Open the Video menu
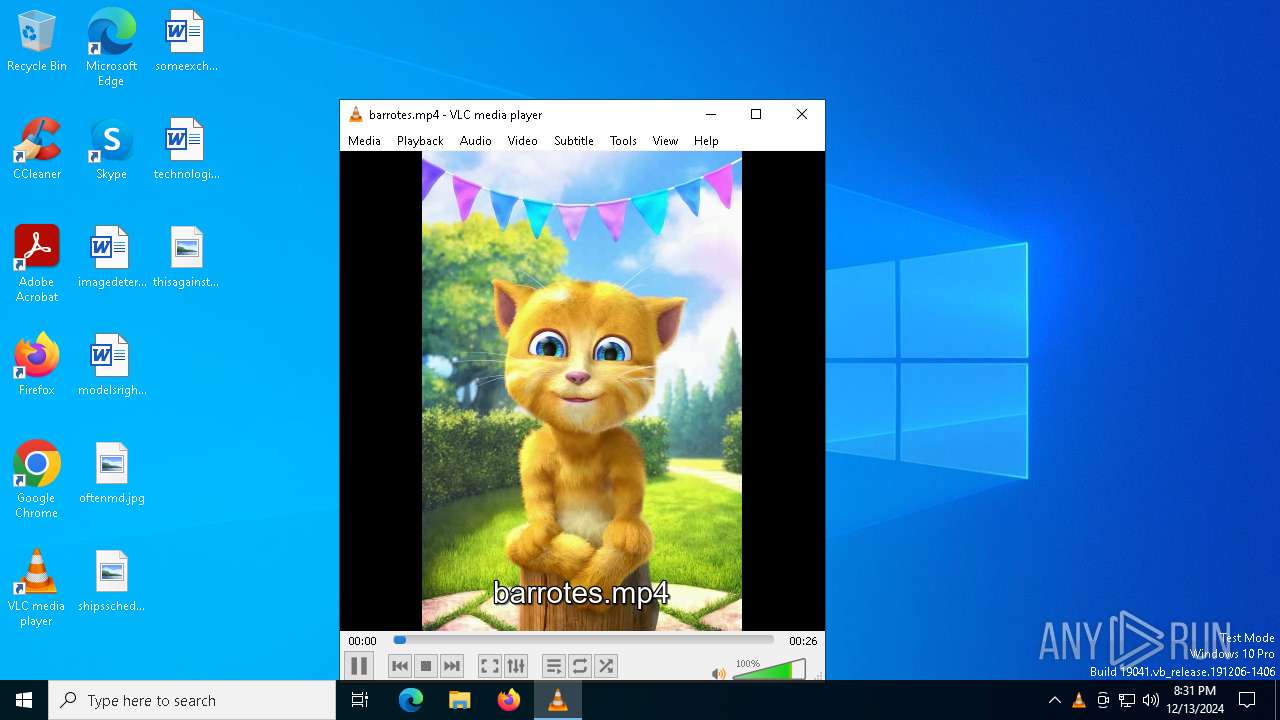Viewport: 1280px width, 720px height. click(x=523, y=141)
